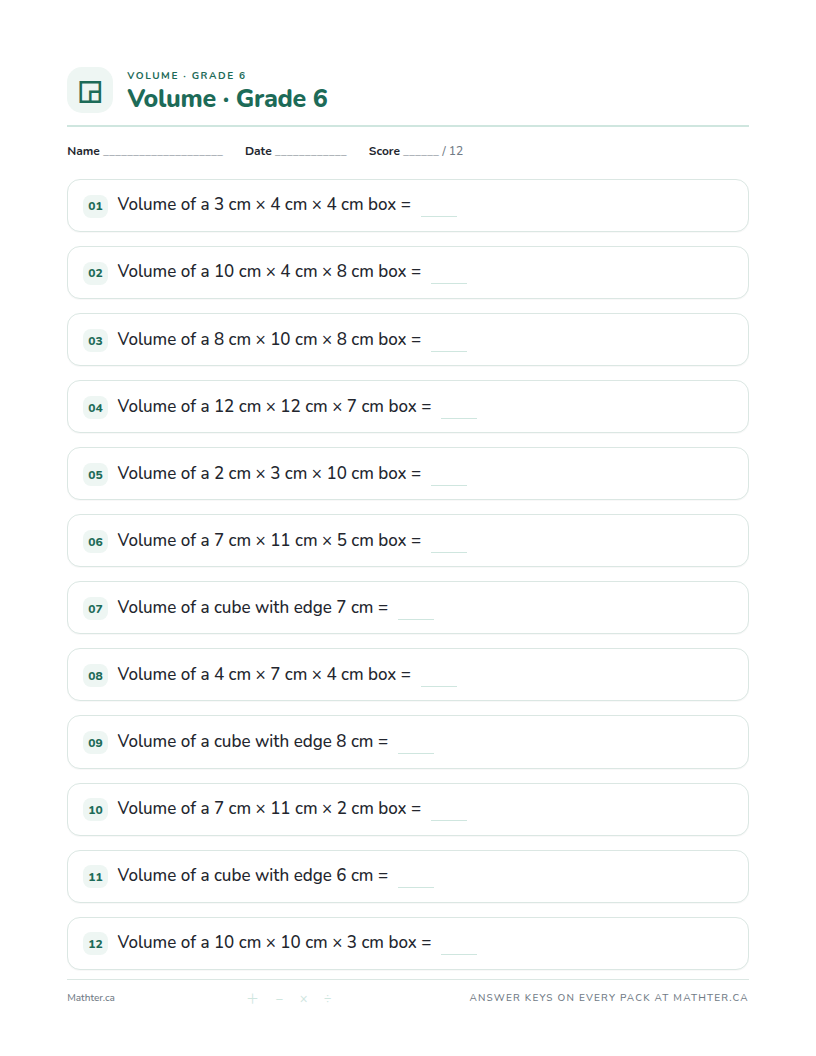Click the 09 question number badge
816x1056 pixels.
click(96, 743)
